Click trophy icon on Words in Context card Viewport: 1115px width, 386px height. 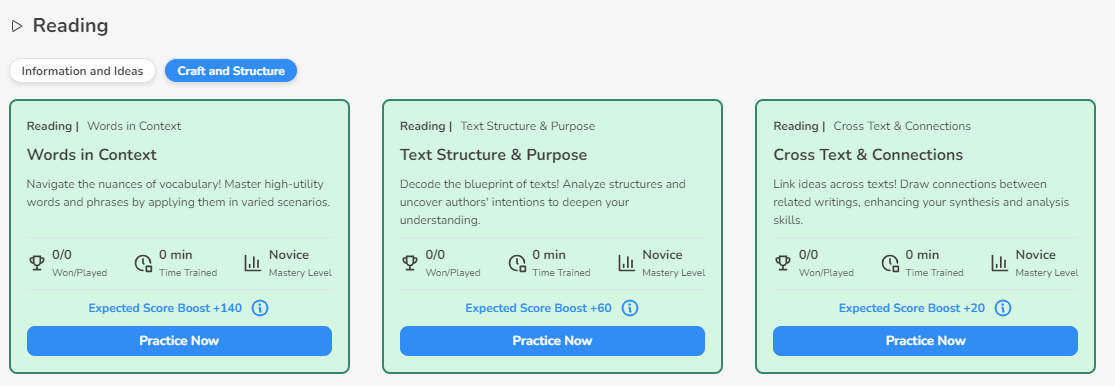[x=36, y=263]
